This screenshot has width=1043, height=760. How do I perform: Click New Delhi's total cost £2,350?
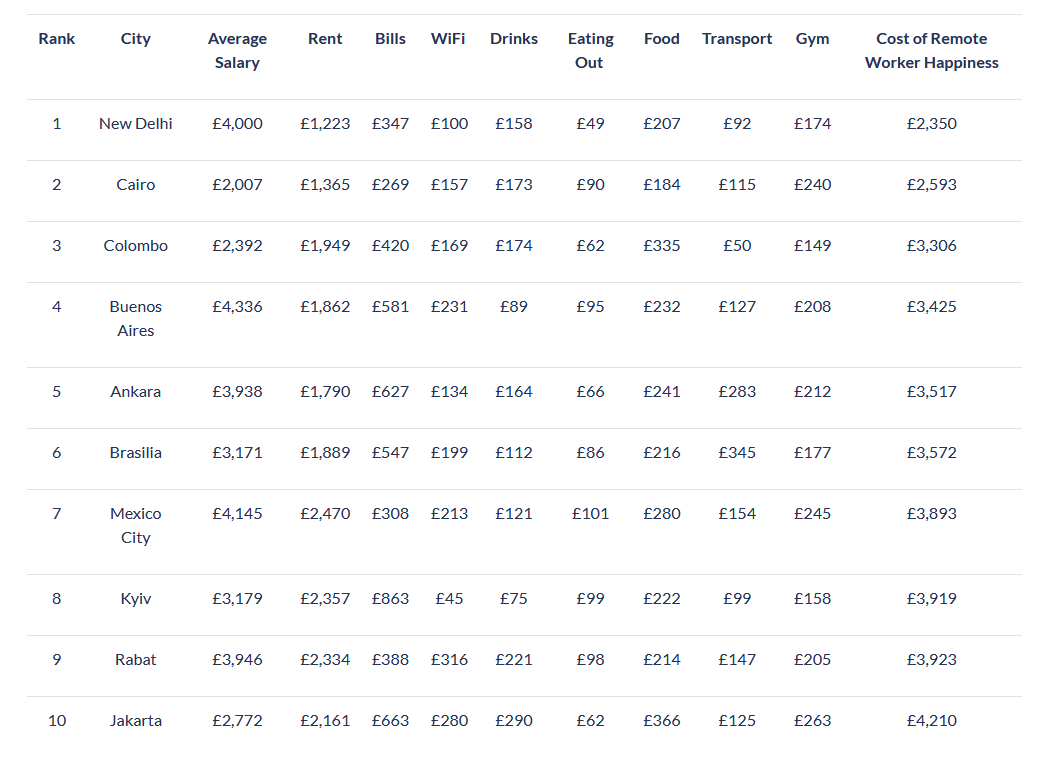931,124
